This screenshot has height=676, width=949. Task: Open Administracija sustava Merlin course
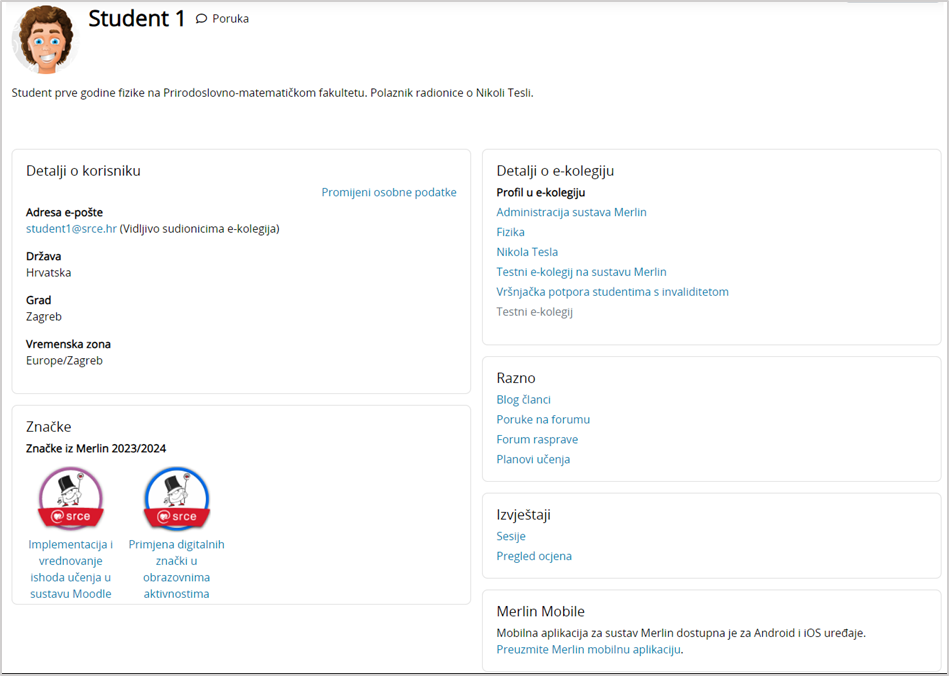[x=571, y=212]
